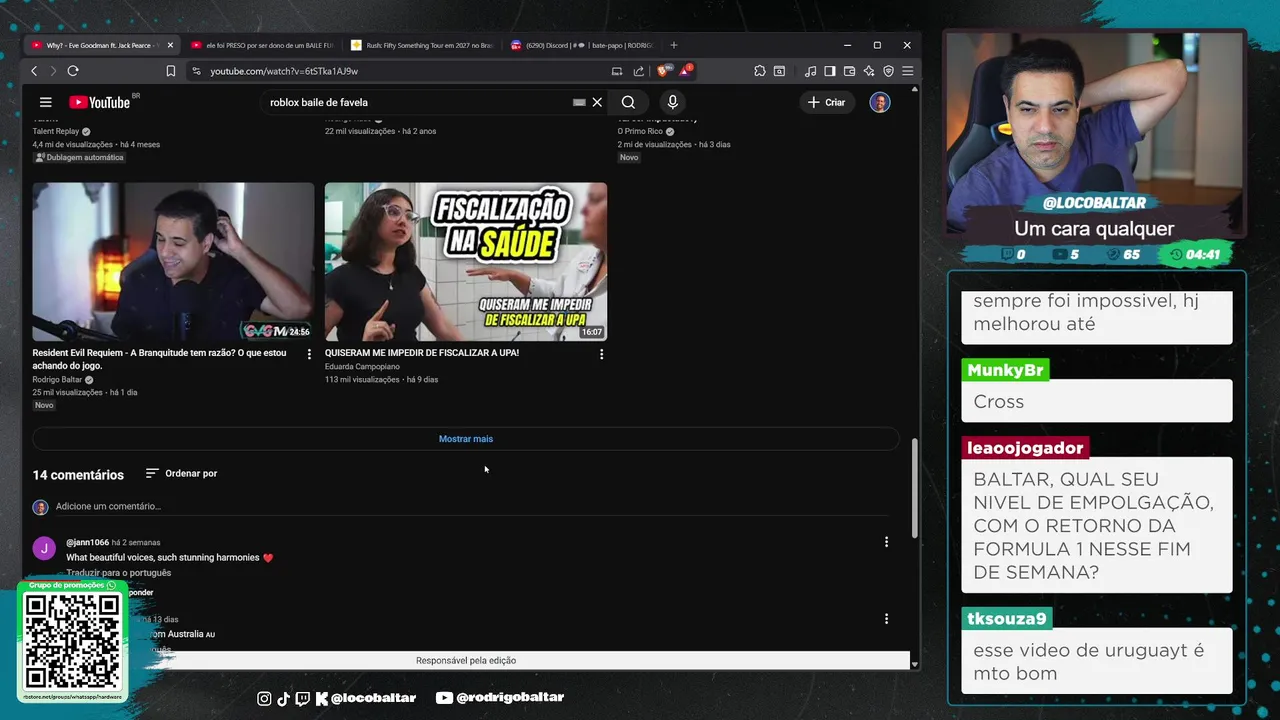Switch to the Rush Fifty Something tab

422,45
